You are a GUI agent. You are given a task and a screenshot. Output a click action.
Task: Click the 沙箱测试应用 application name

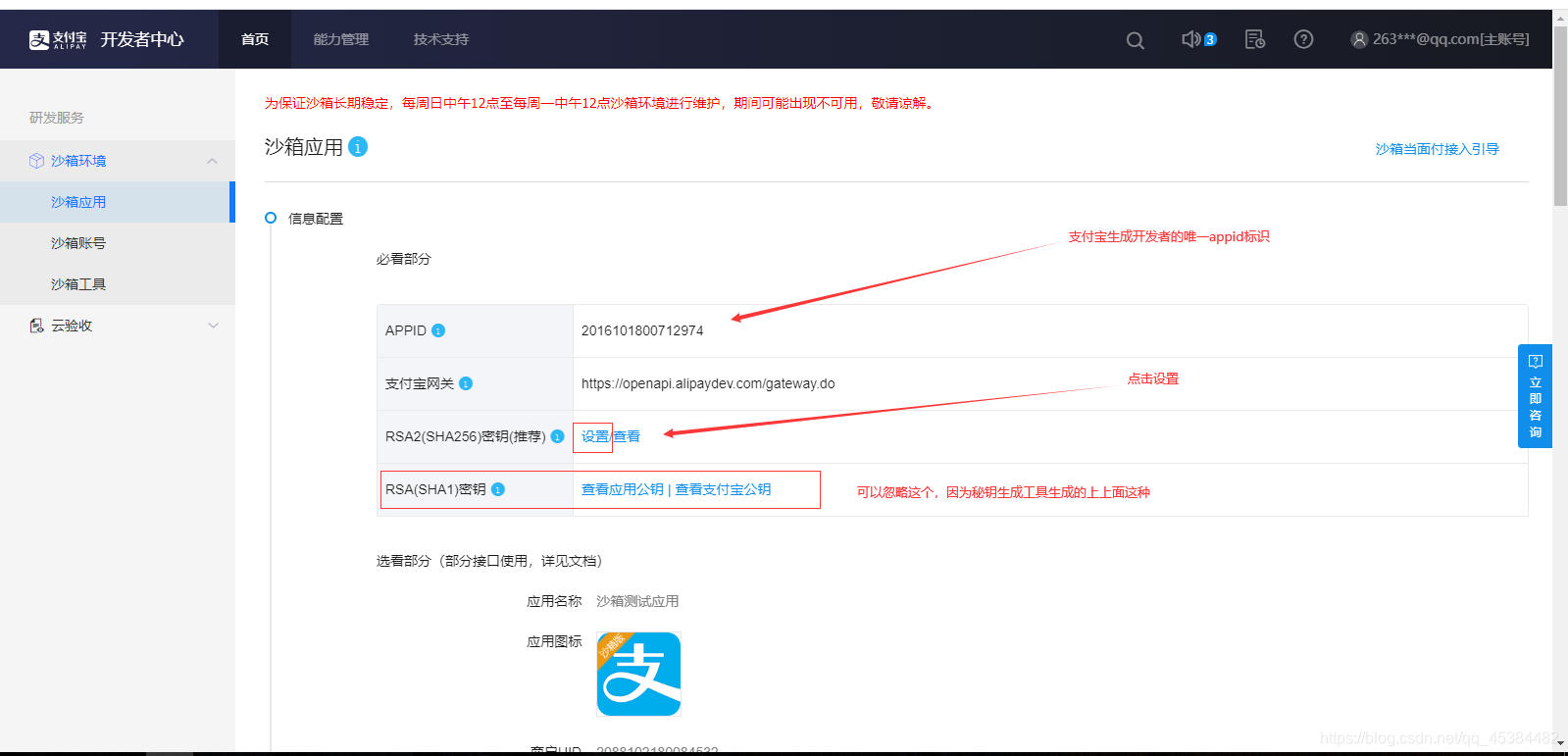(x=637, y=601)
